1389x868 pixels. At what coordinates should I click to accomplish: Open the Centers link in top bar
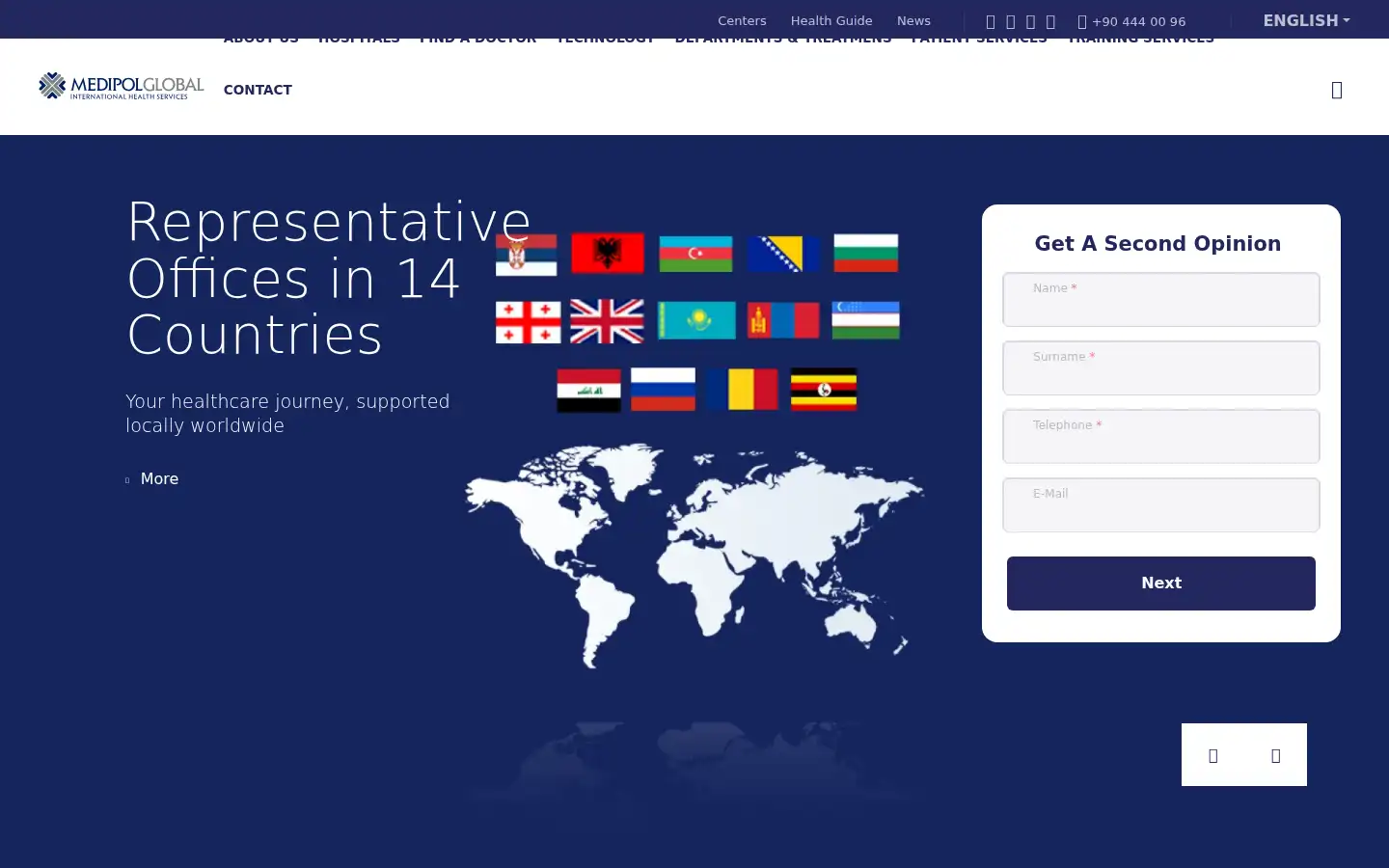(742, 20)
